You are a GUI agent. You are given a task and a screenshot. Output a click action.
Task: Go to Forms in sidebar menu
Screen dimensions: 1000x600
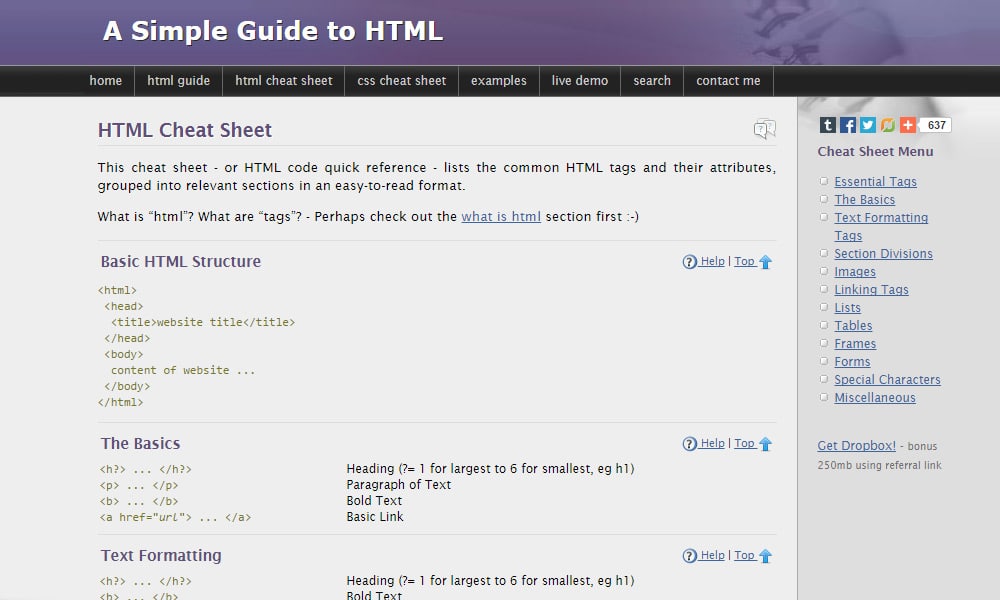pyautogui.click(x=852, y=362)
